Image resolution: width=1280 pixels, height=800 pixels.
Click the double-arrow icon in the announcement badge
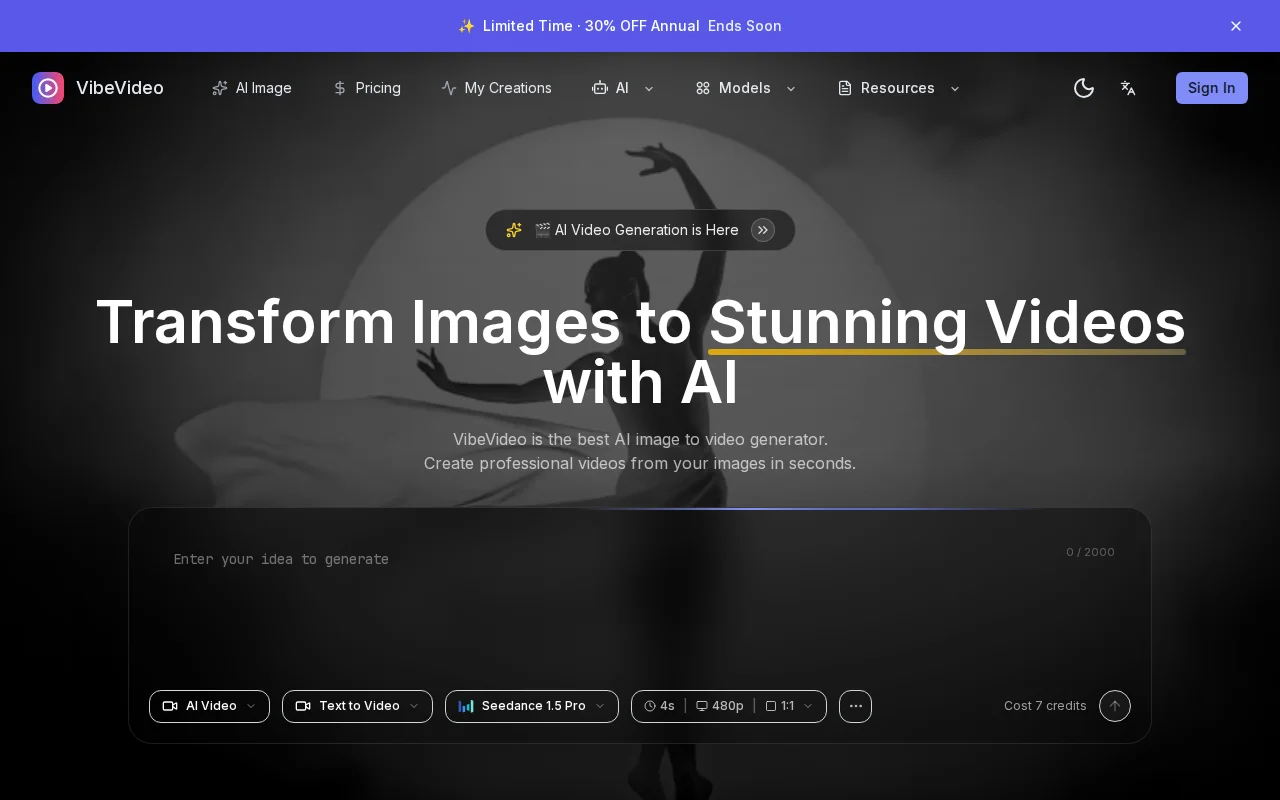click(763, 230)
